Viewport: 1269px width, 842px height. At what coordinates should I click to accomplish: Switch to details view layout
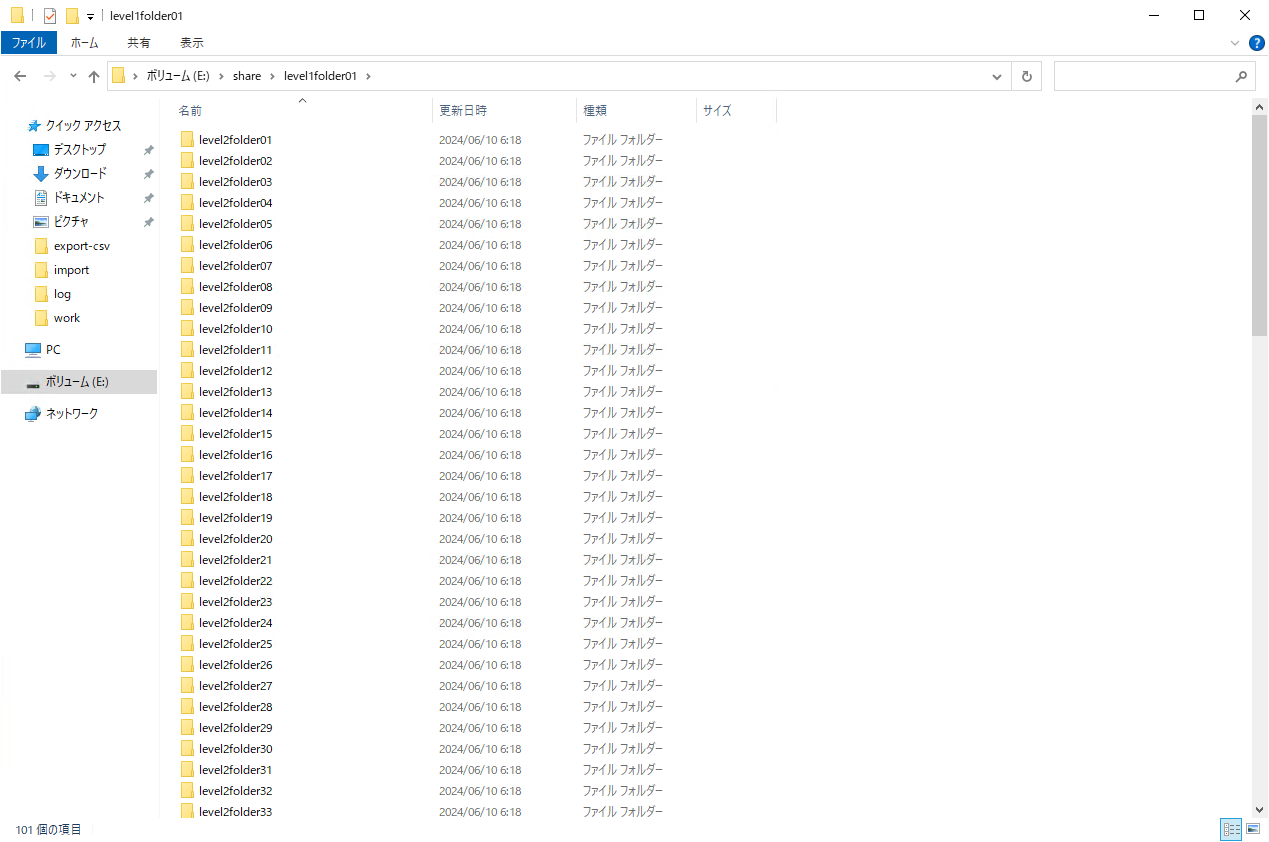[x=1231, y=829]
